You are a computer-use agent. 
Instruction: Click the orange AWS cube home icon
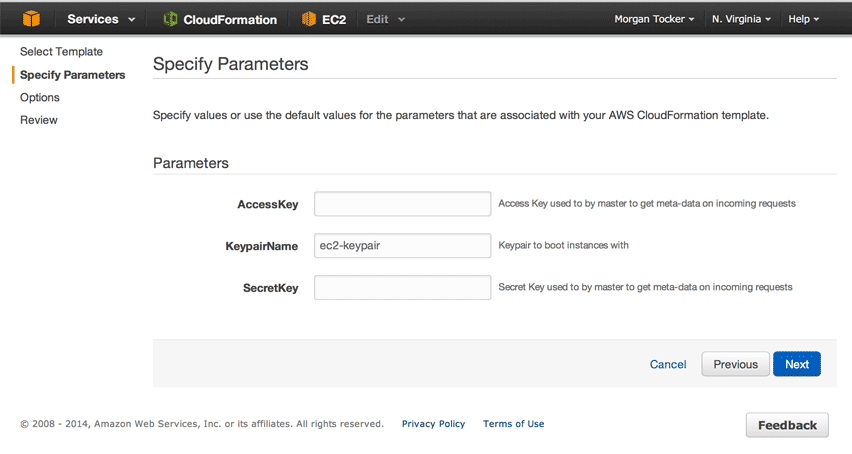pyautogui.click(x=31, y=19)
